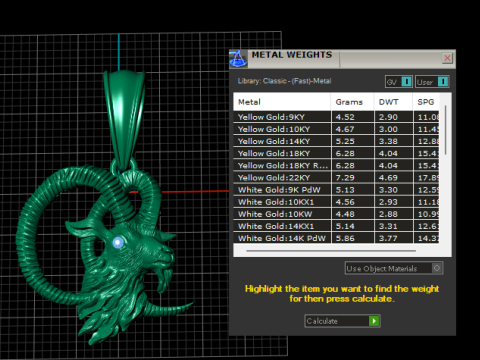This screenshot has width=480, height=360.
Task: Click the blue gemstone eye on goat
Action: (x=118, y=242)
